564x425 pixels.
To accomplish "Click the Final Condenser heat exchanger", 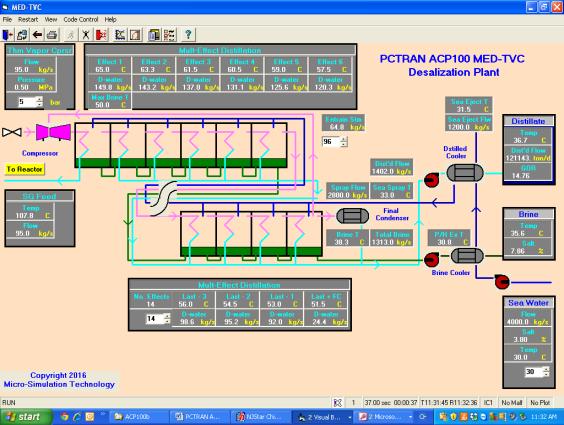I will (352, 216).
